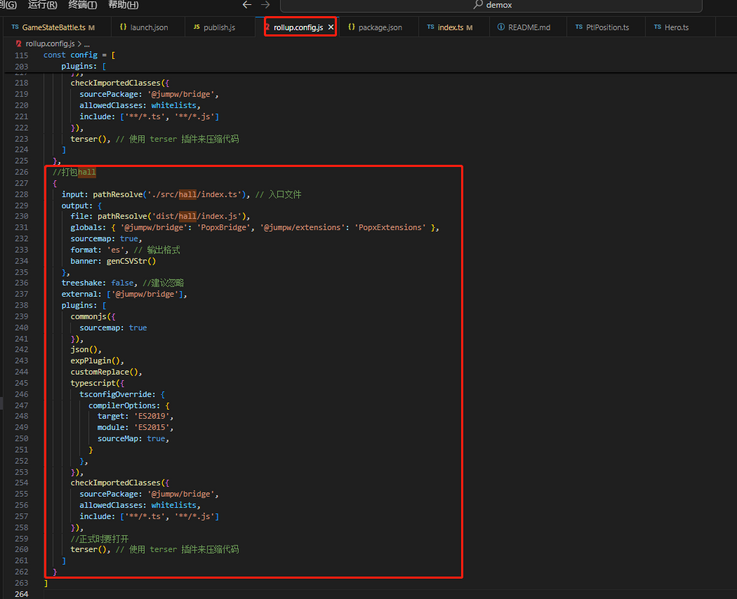Click 'expPlugin(),' line
The width and height of the screenshot is (737, 599).
tap(97, 361)
